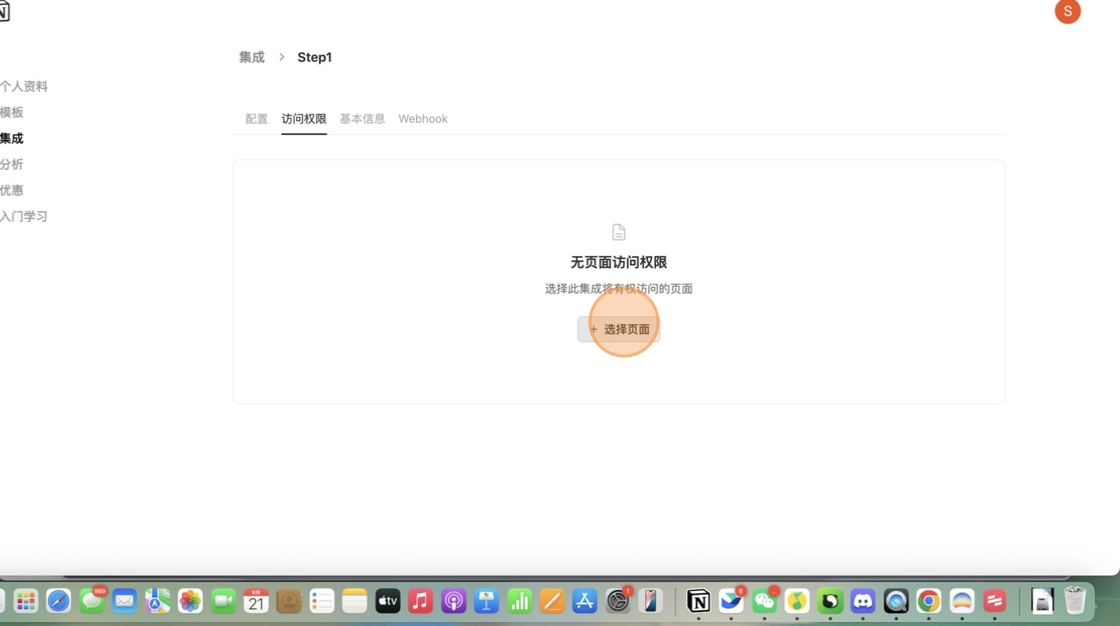This screenshot has width=1120, height=626.
Task: Switch to Notion app in the dock
Action: coord(698,601)
